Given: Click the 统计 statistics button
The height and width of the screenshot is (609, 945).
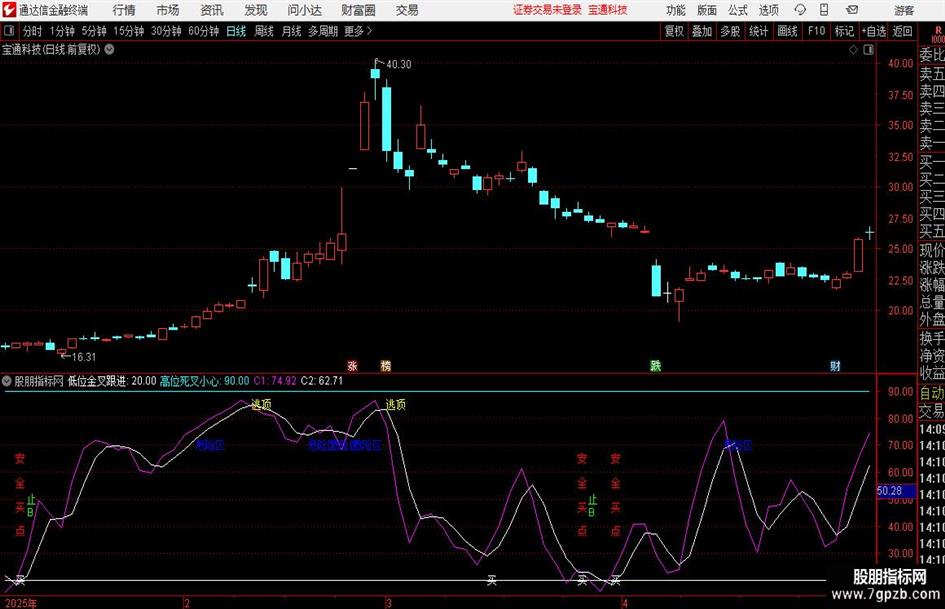Looking at the screenshot, I should 758,31.
